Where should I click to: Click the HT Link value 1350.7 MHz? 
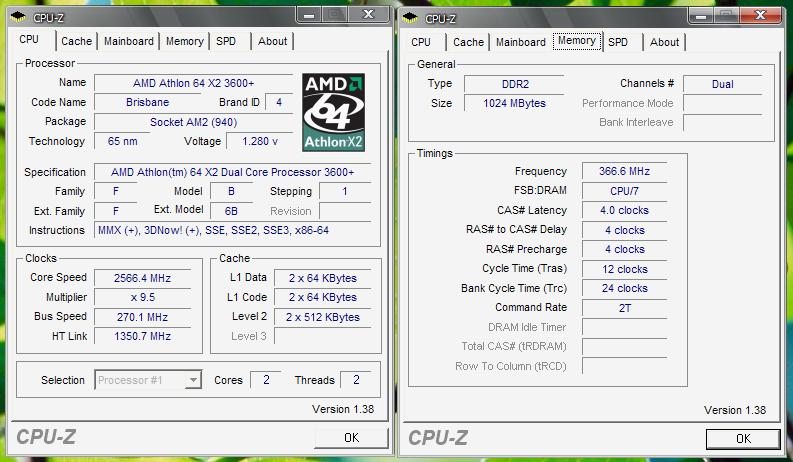click(x=143, y=336)
